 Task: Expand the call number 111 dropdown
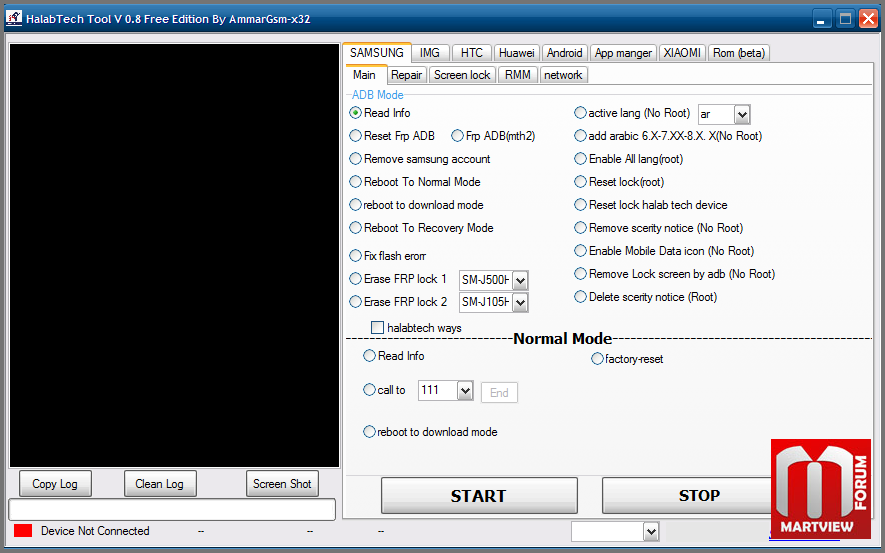click(465, 390)
